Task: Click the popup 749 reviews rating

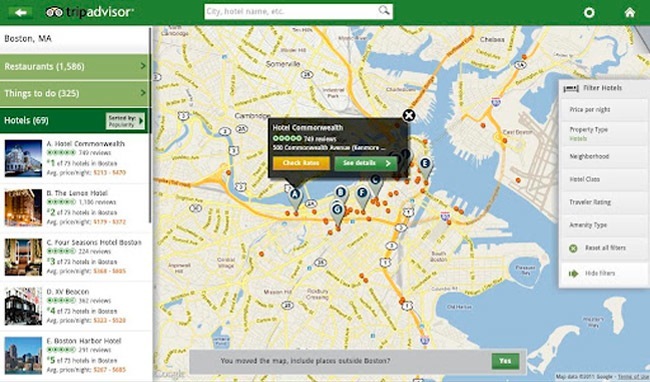Action: [305, 139]
